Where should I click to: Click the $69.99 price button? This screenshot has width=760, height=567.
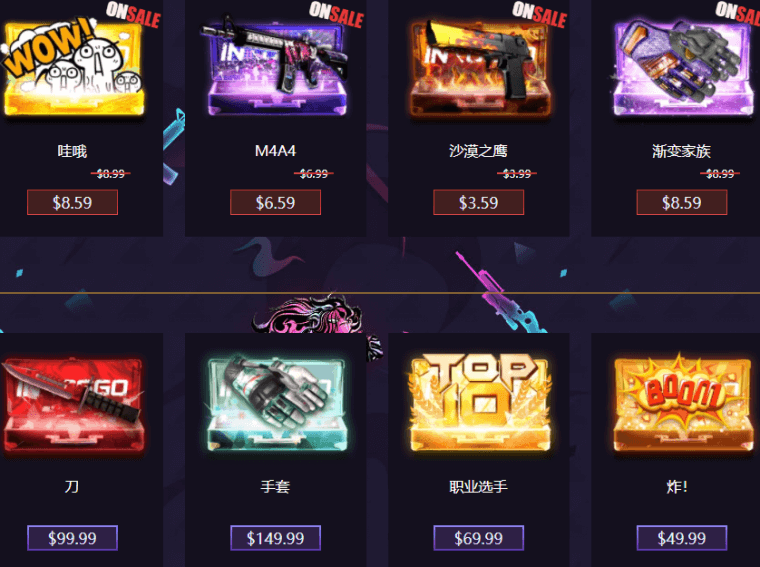[x=478, y=538]
